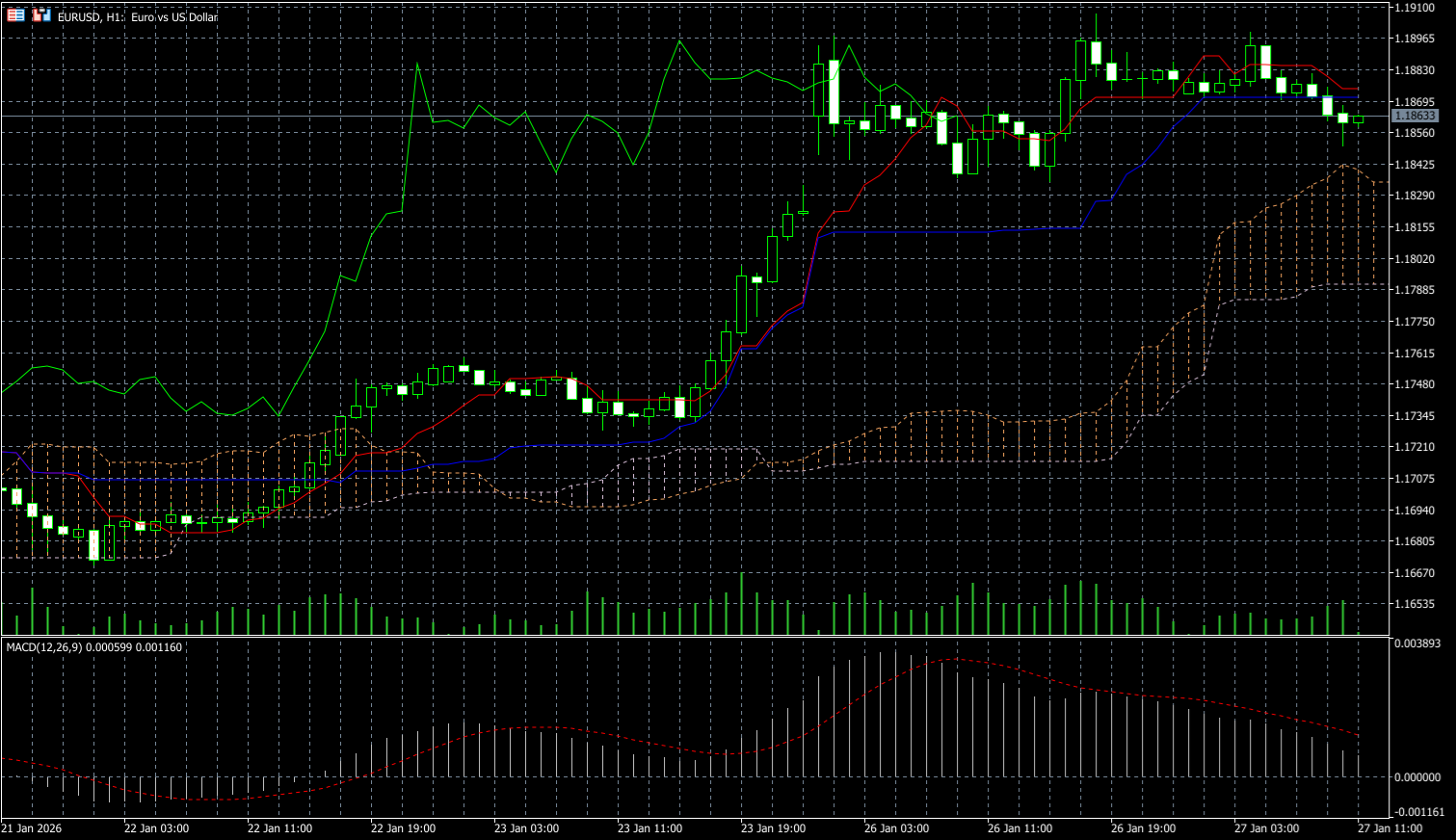This screenshot has height=840, width=1456.
Task: Click the '22 Jan 03:00' time label
Action: tap(157, 828)
